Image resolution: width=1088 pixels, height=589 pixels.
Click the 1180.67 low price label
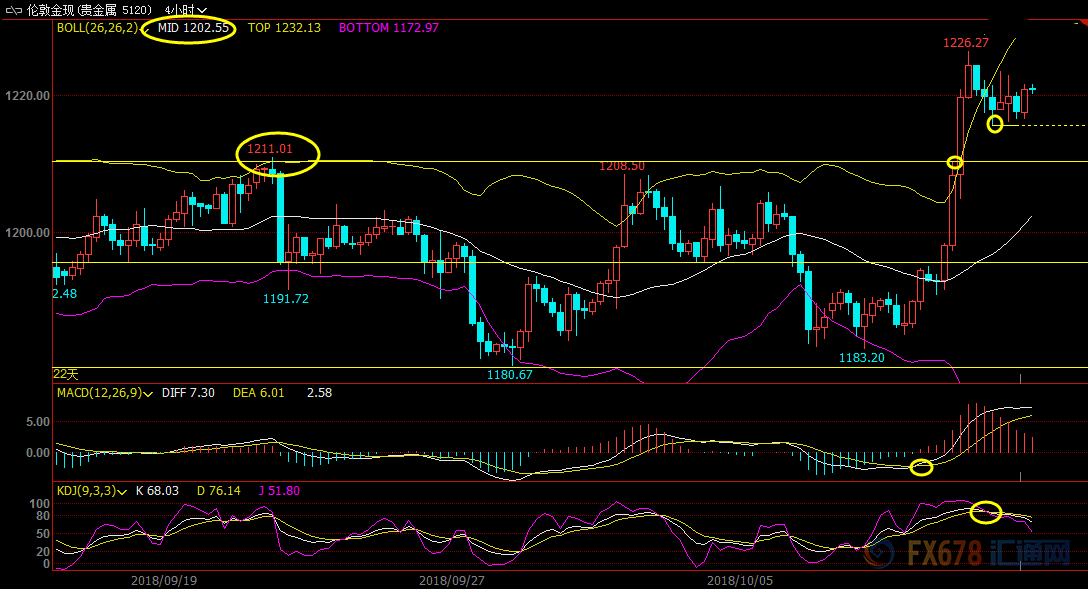[x=509, y=375]
